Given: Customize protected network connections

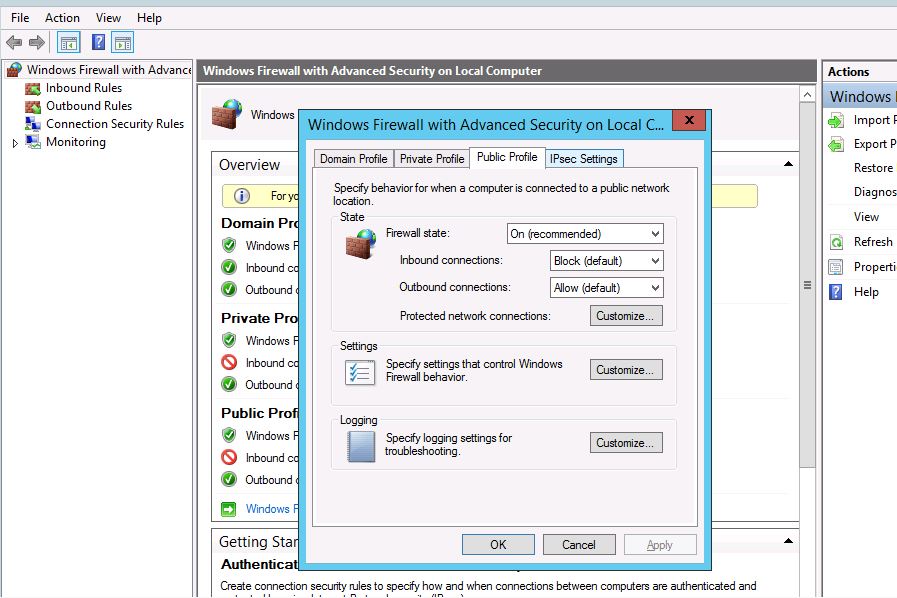Looking at the screenshot, I should click(x=626, y=316).
